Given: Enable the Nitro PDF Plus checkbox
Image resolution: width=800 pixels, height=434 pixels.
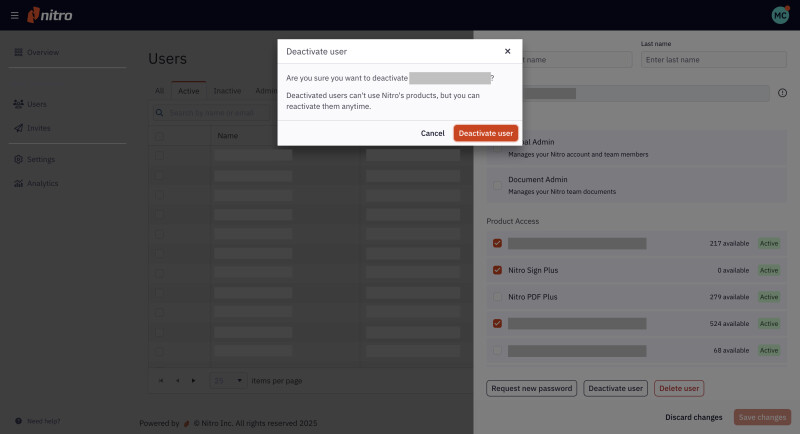Looking at the screenshot, I should pos(497,297).
